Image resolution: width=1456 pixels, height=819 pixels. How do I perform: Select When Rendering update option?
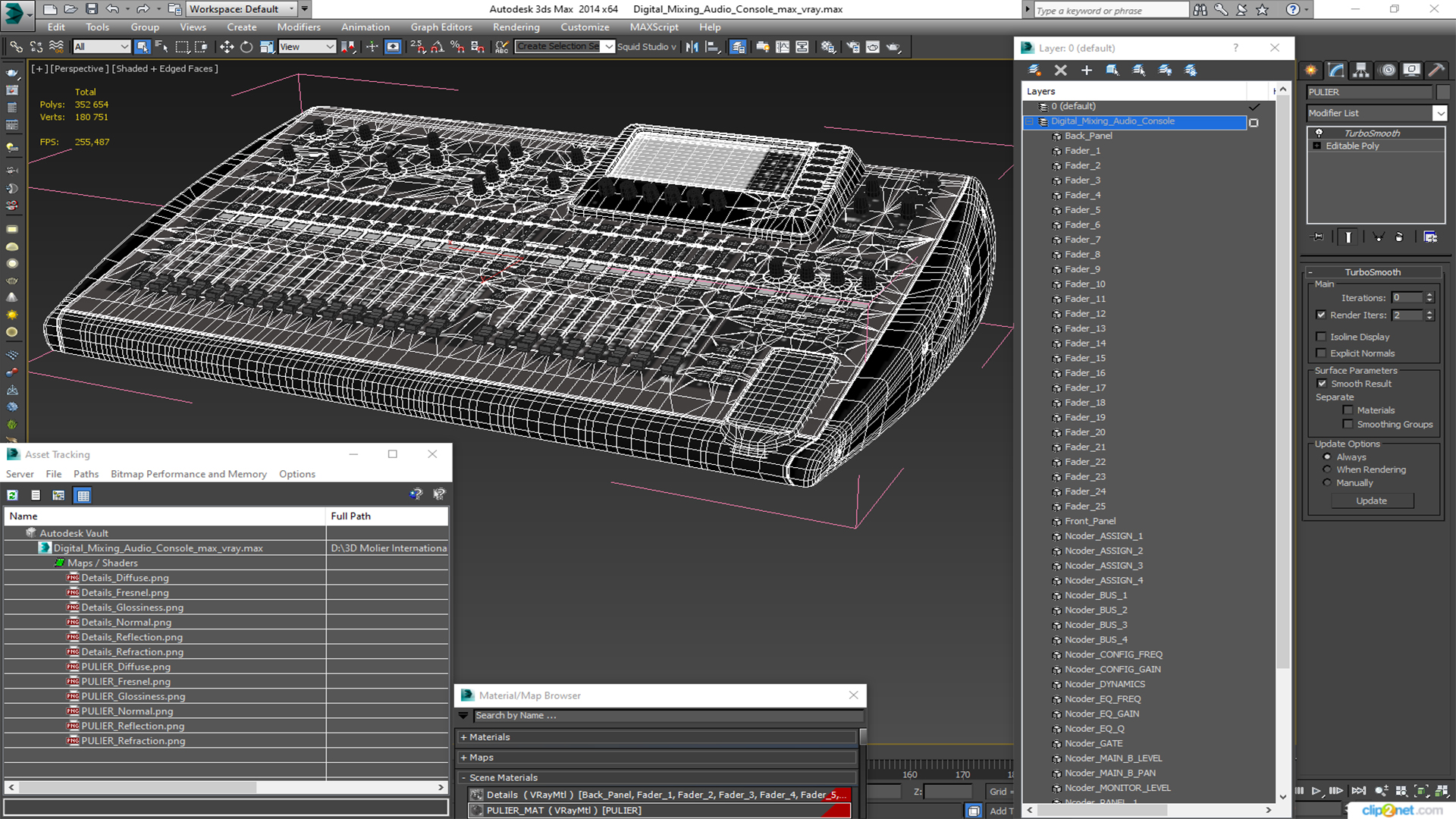coord(1327,469)
